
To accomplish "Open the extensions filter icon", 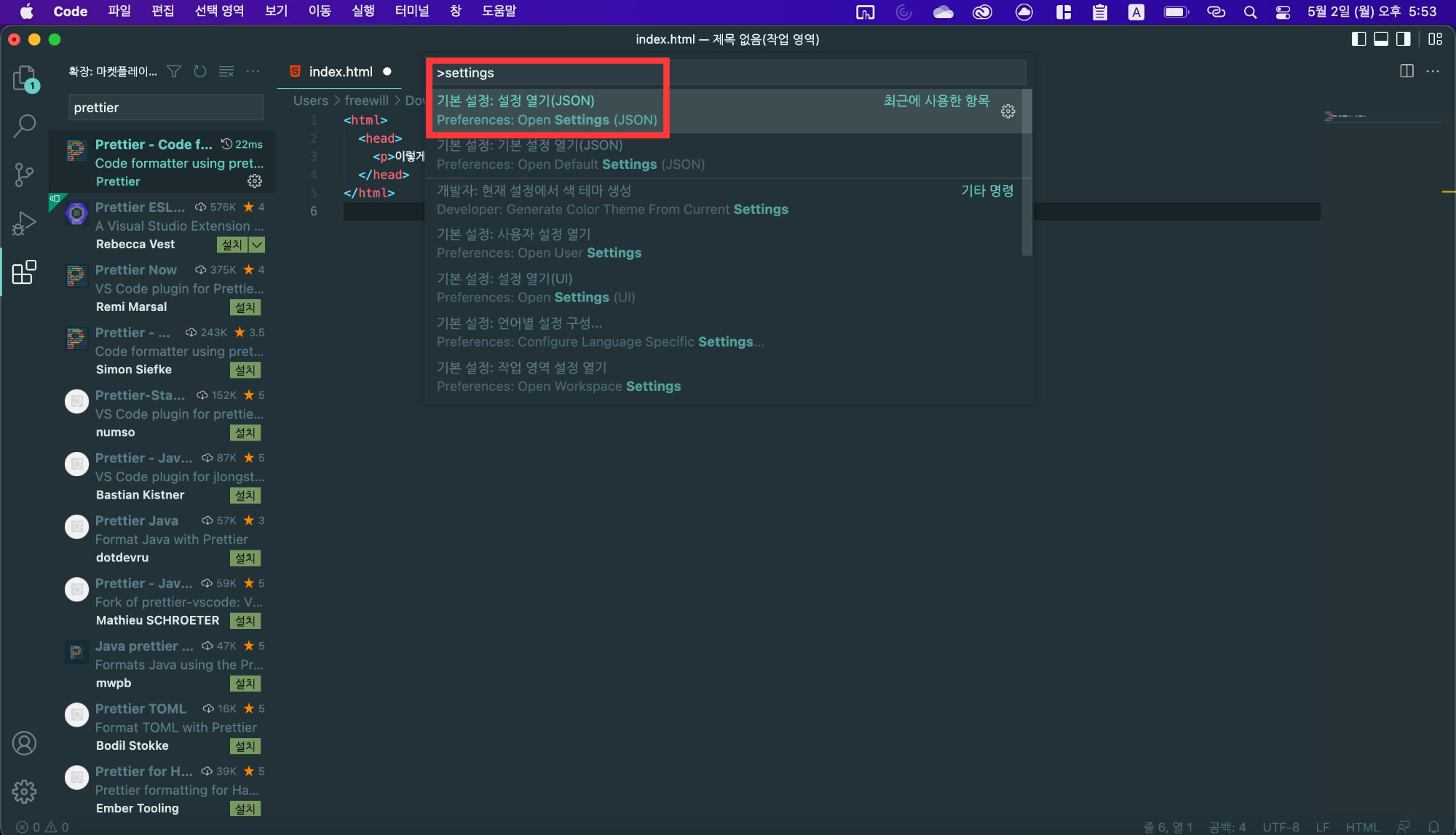I will [173, 71].
